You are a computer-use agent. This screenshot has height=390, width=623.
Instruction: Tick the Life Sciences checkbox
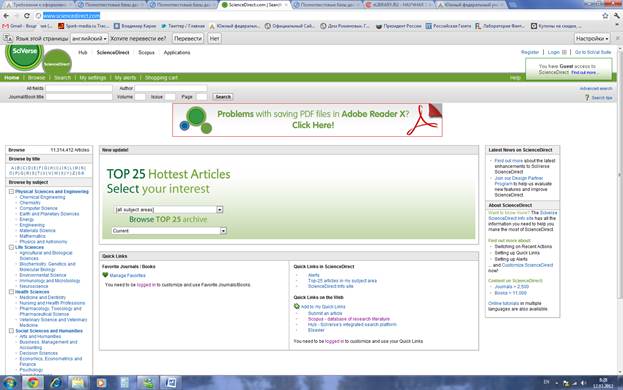pyautogui.click(x=11, y=247)
